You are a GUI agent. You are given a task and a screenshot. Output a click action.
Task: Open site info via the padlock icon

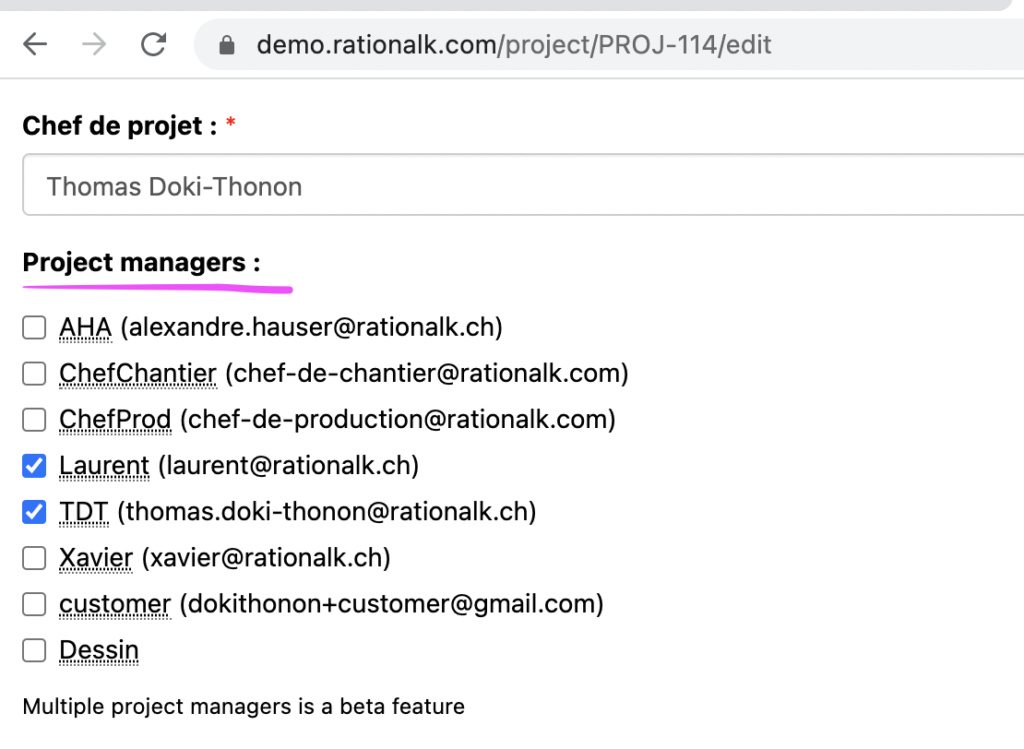point(227,45)
